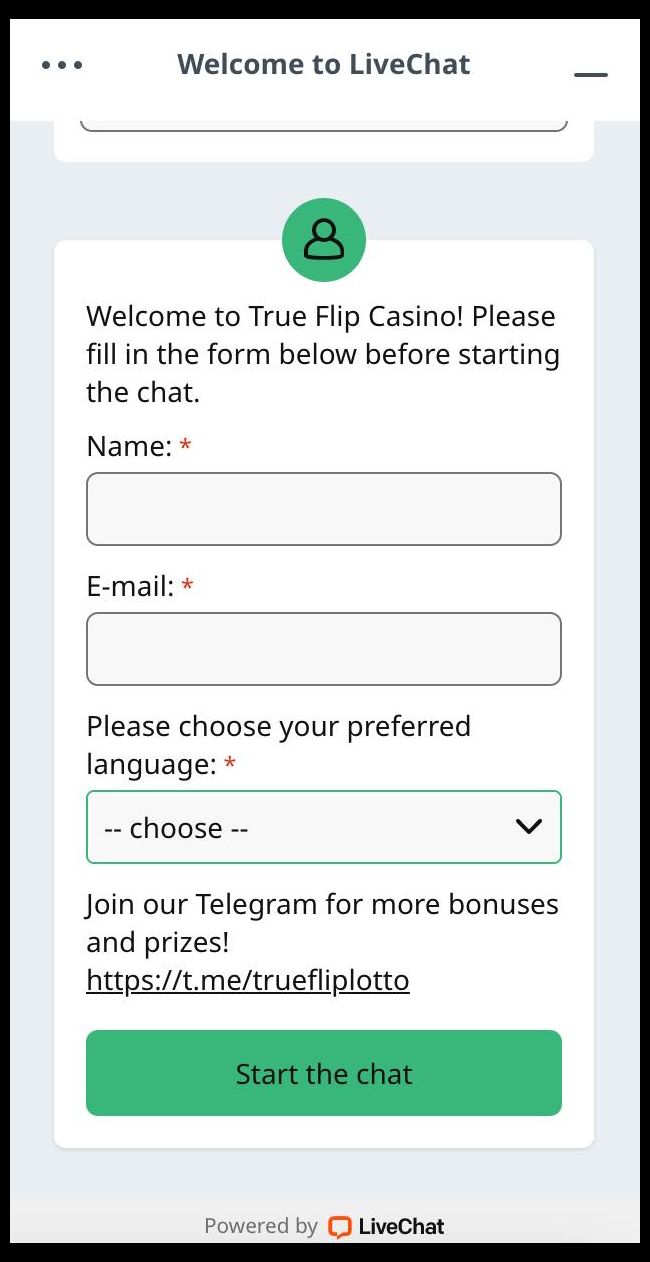The height and width of the screenshot is (1262, 650).
Task: Click the partially hidden field at top
Action: pos(324,125)
